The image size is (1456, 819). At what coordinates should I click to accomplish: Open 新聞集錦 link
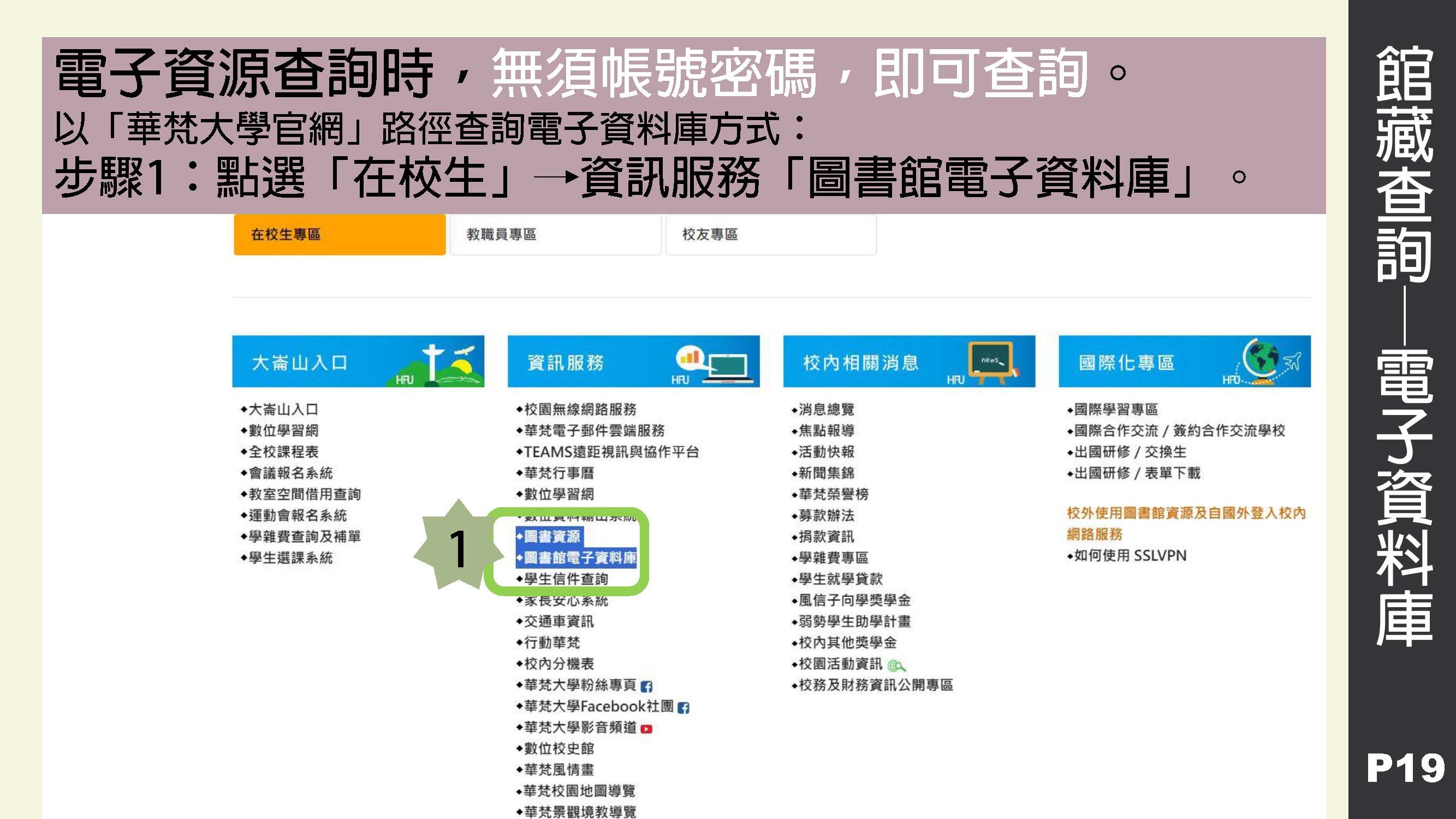click(827, 473)
